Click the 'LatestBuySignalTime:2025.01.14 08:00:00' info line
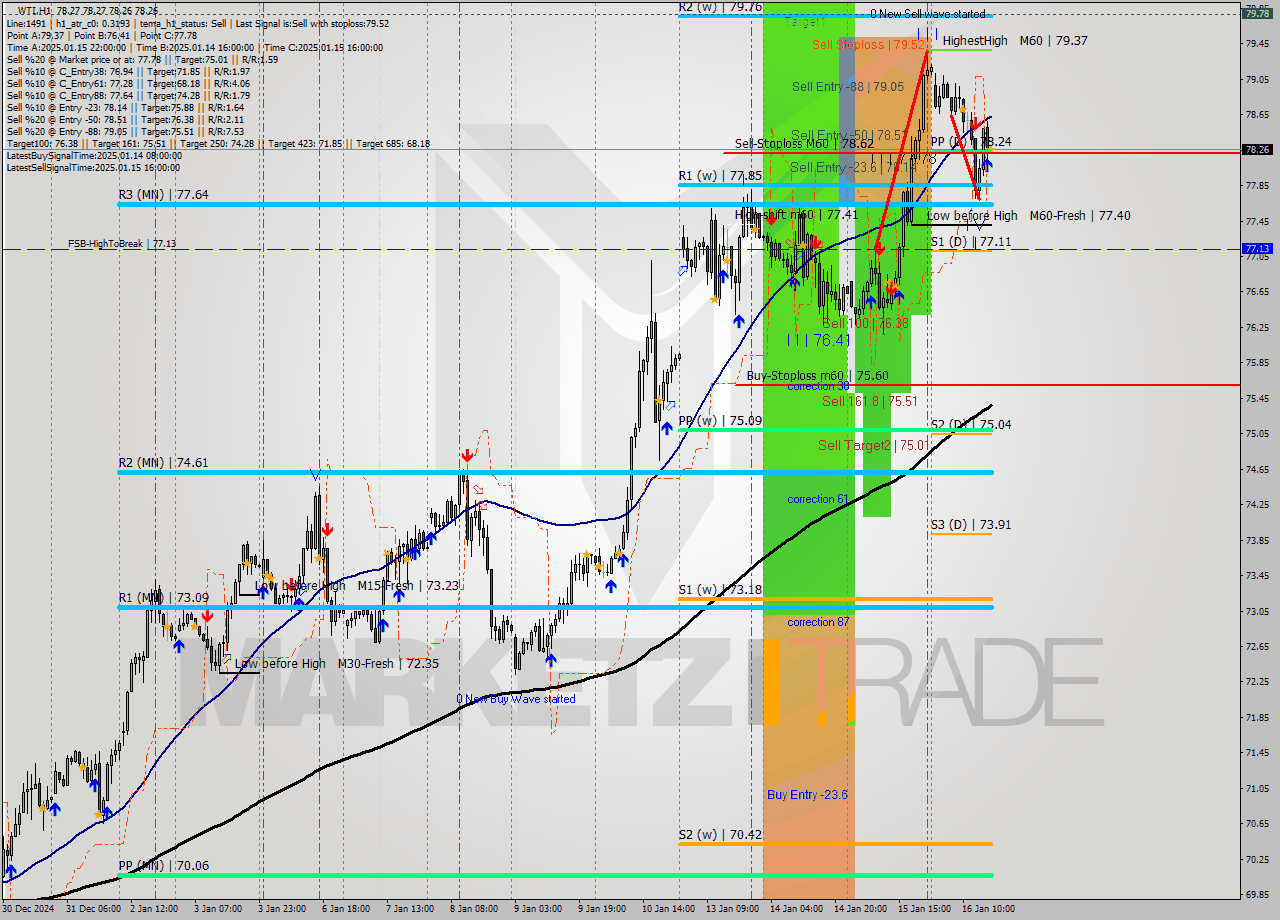The height and width of the screenshot is (920, 1280). (94, 156)
